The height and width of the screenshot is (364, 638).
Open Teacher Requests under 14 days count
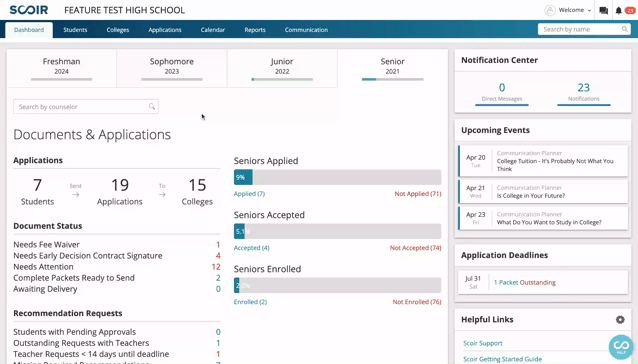pos(218,354)
